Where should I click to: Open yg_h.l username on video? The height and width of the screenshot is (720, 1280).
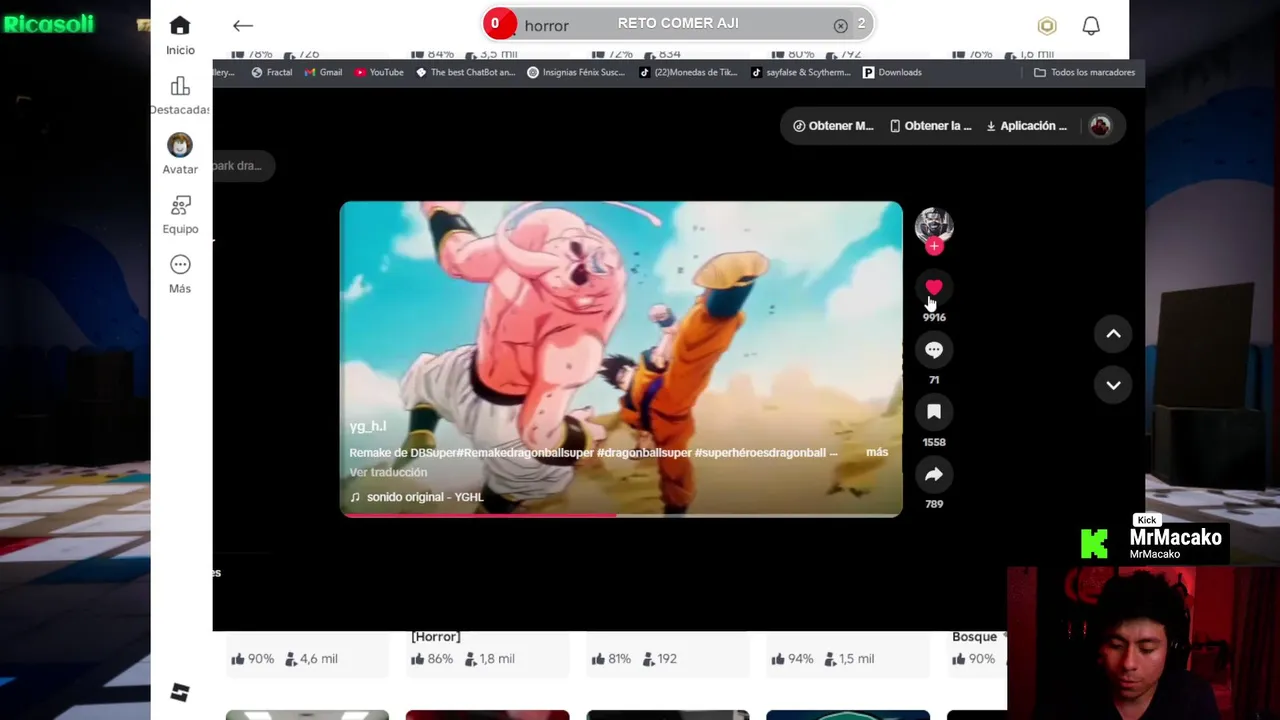pyautogui.click(x=367, y=426)
